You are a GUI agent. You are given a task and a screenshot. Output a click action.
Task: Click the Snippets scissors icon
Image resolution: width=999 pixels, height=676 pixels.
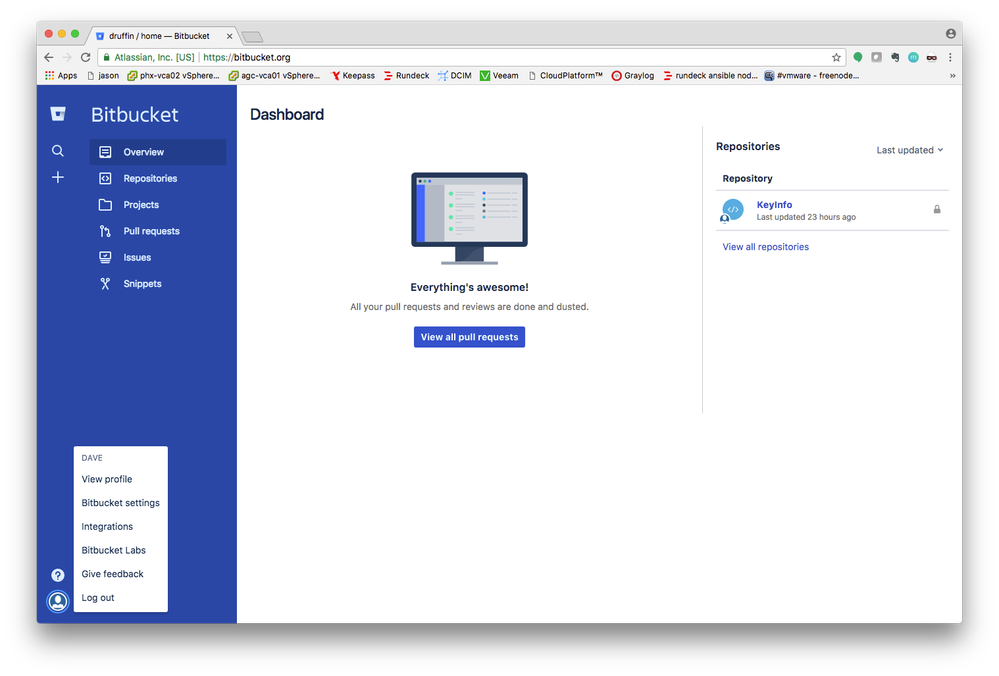[105, 284]
